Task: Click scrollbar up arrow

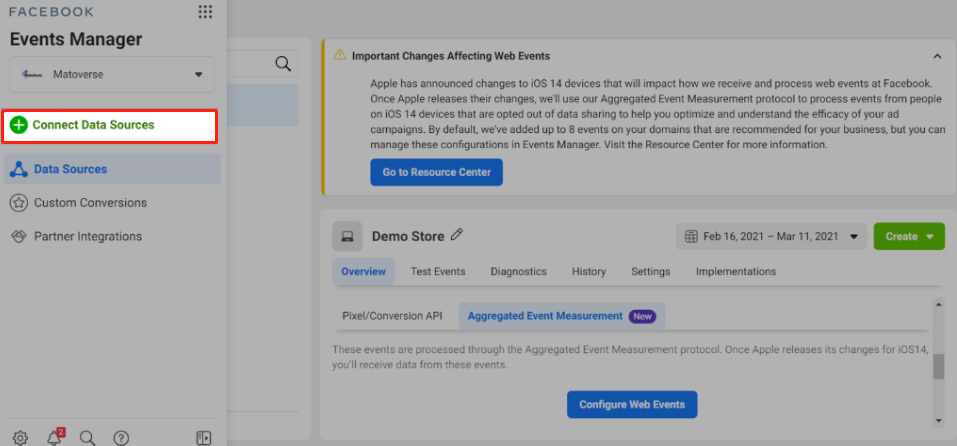Action: (x=938, y=304)
